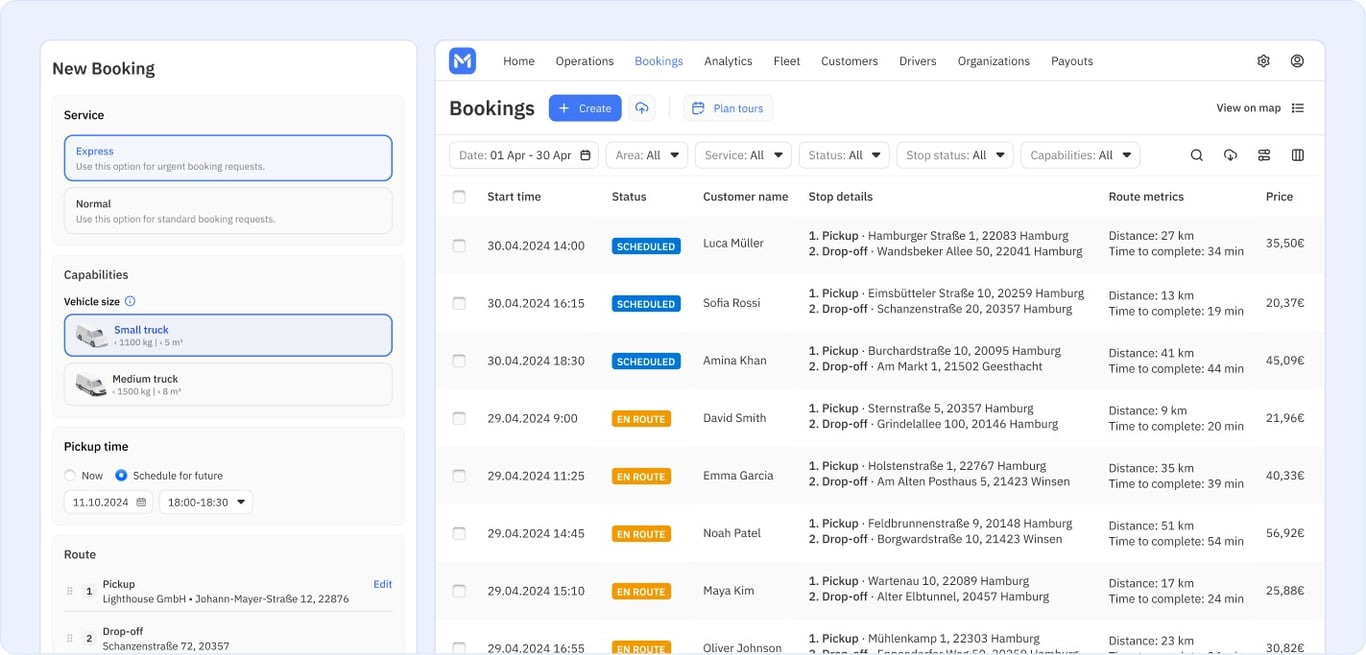Check the Amina Khan booking row
Screen dimensions: 1366x655
point(459,360)
